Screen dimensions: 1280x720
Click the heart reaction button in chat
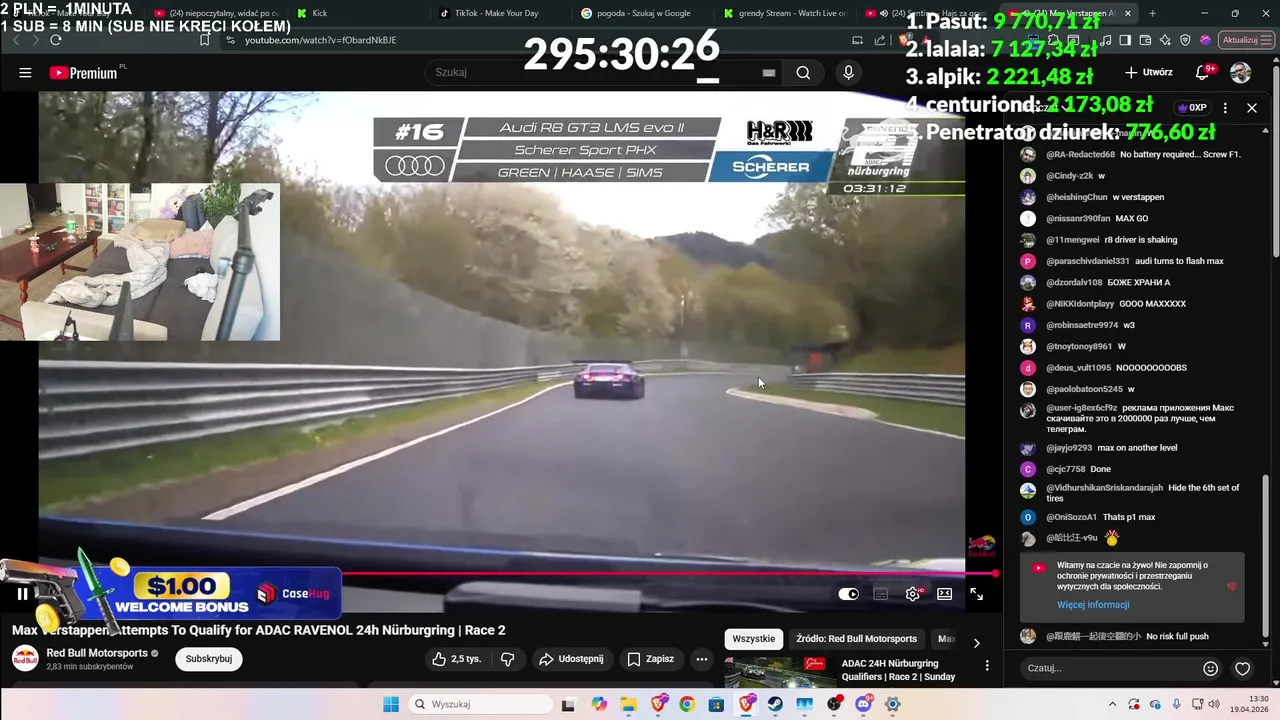pyautogui.click(x=1242, y=668)
